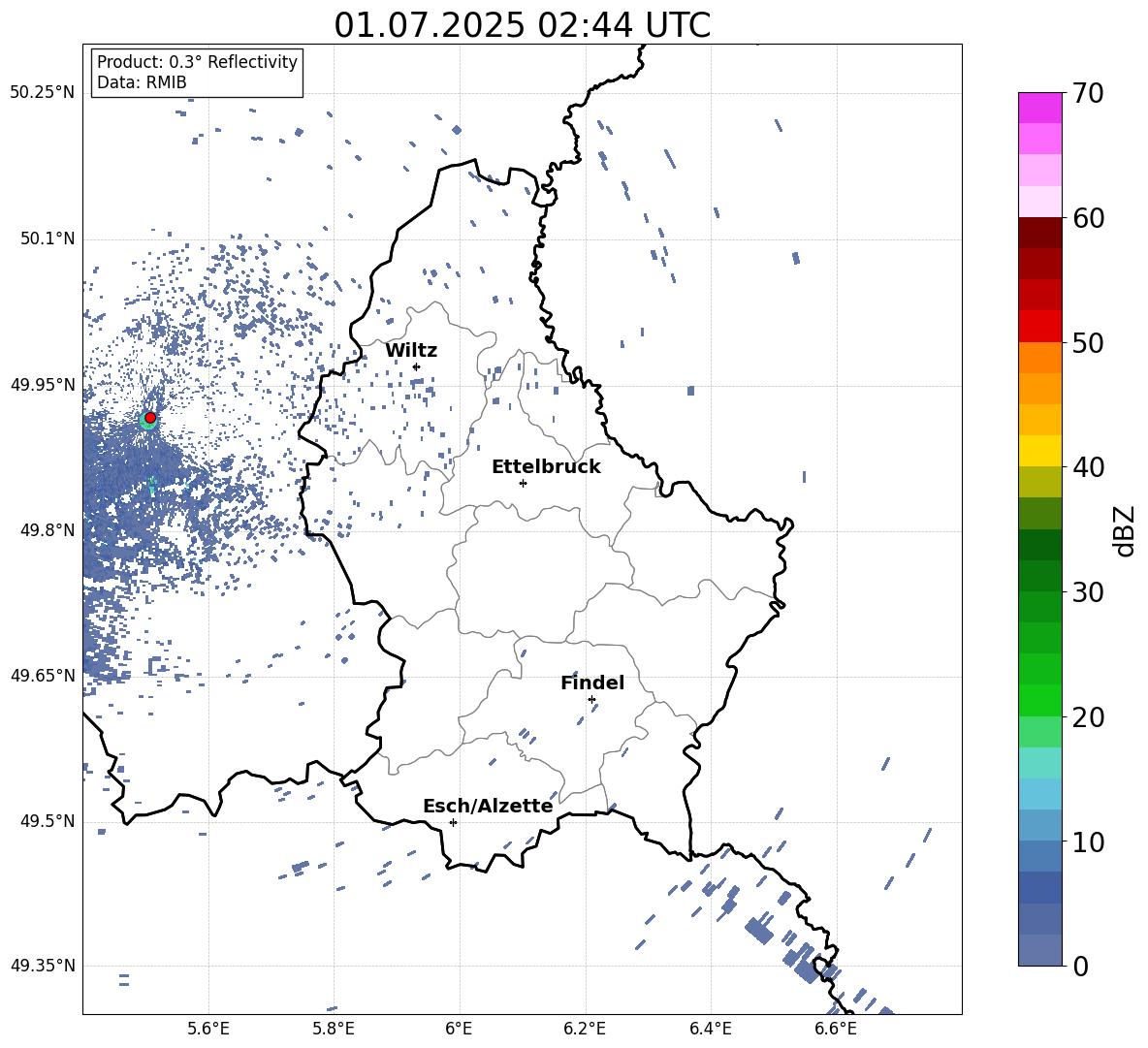The image size is (1148, 1048).
Task: Click the title 01.07.2025 02:44 UTC
Action: pos(522,25)
